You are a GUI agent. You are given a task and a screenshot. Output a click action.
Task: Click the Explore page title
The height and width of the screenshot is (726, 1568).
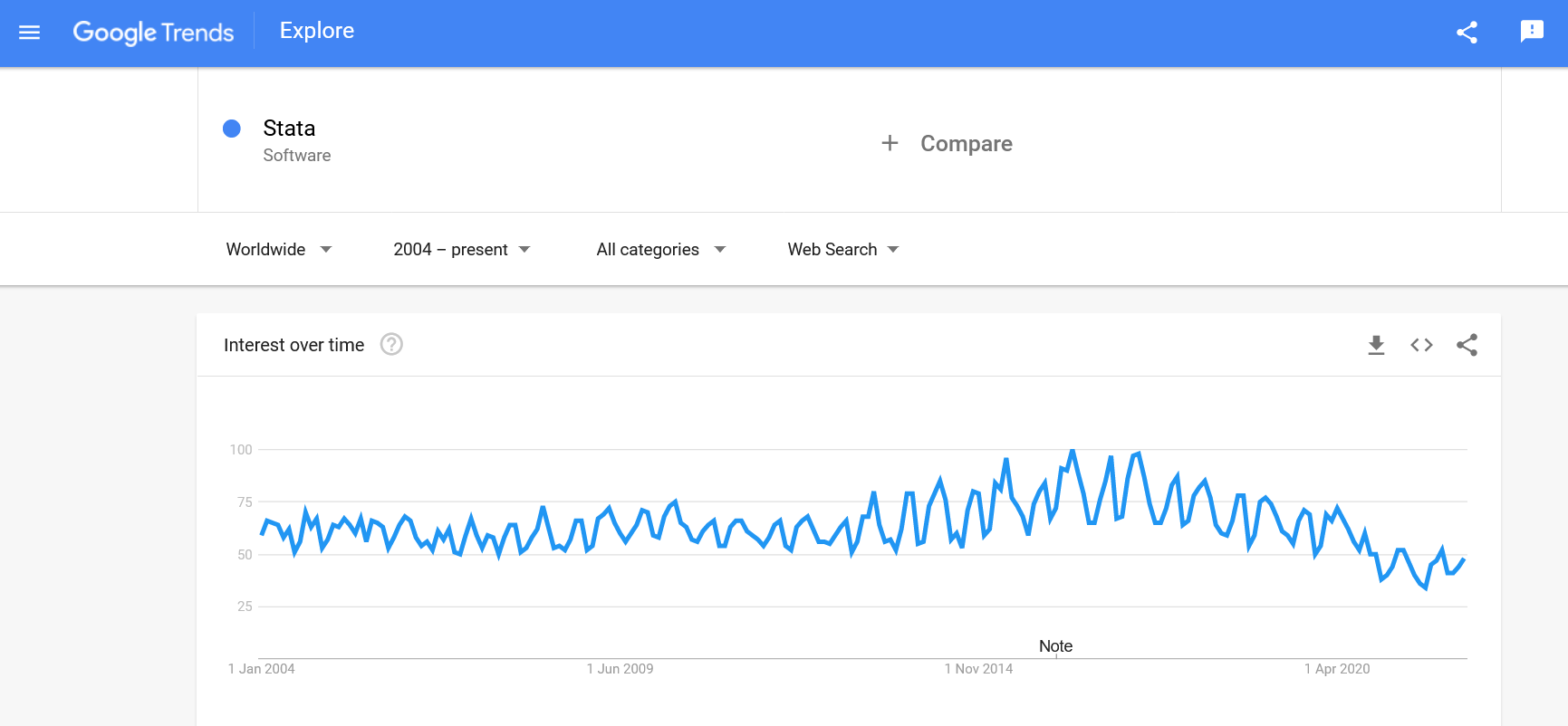(x=316, y=31)
